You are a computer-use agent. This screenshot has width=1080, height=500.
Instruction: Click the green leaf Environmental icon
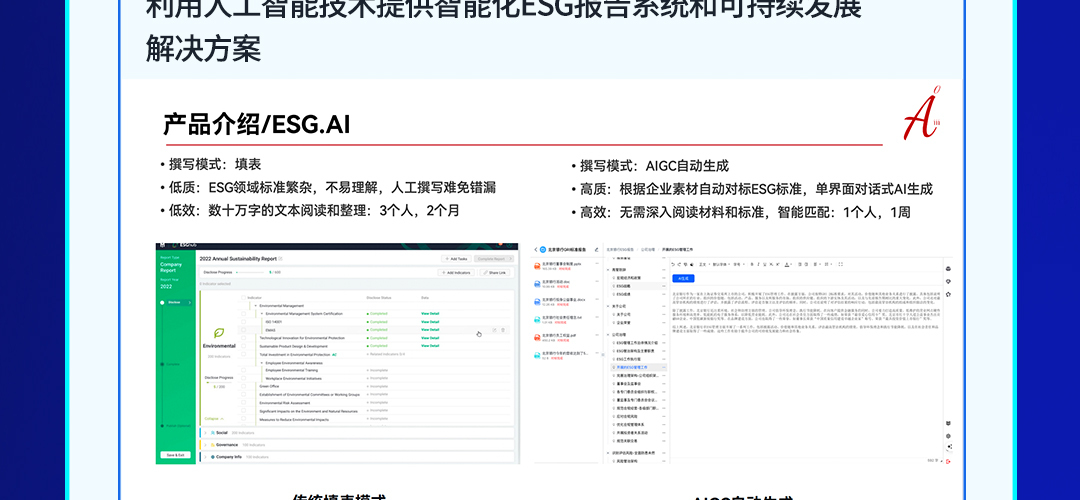[x=219, y=333]
